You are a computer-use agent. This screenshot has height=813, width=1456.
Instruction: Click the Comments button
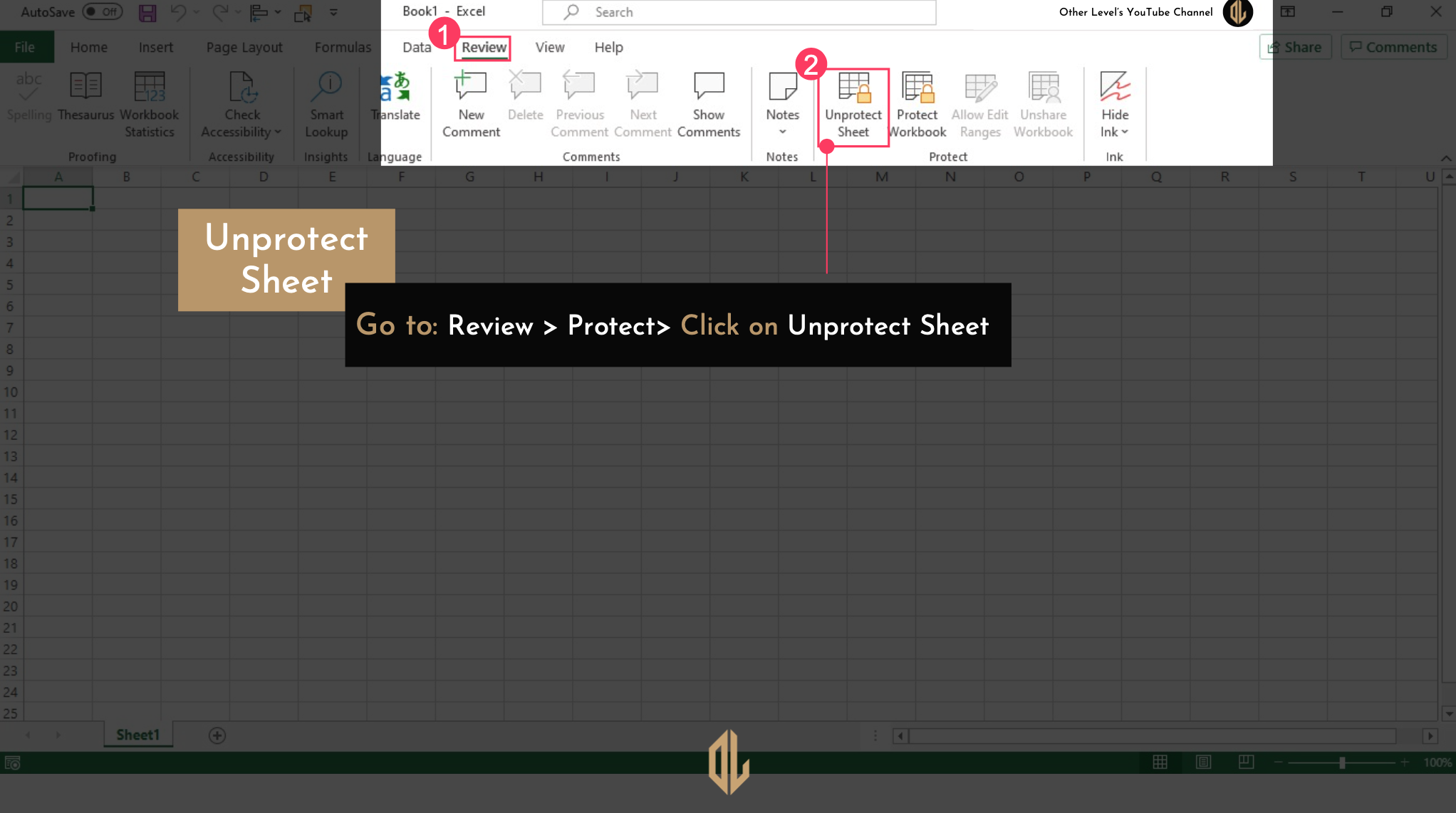coord(1393,47)
